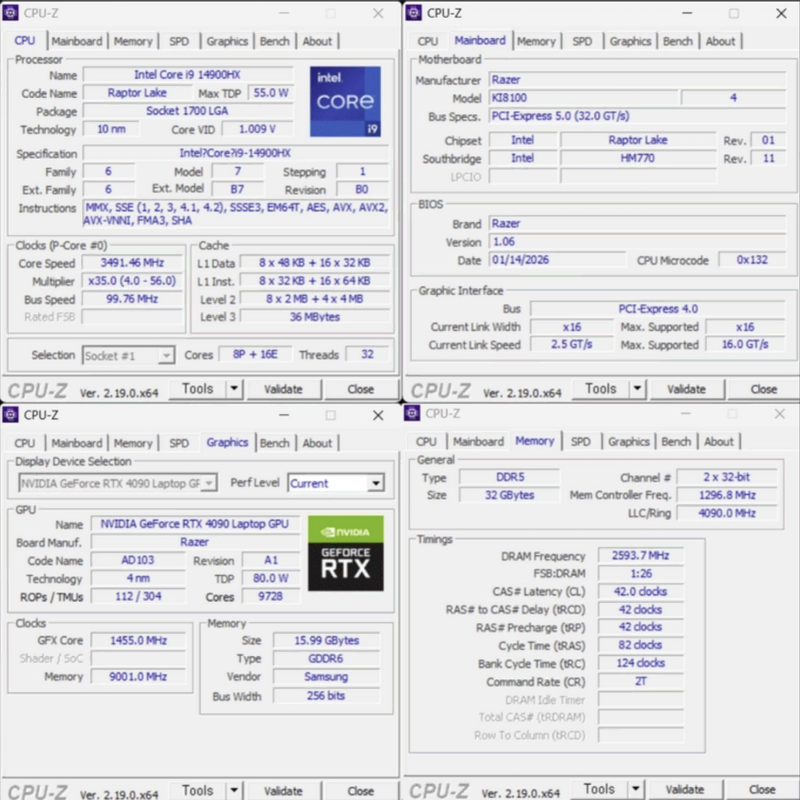The width and height of the screenshot is (800, 800).
Task: Click Tools button in CPU window
Action: tap(197, 389)
